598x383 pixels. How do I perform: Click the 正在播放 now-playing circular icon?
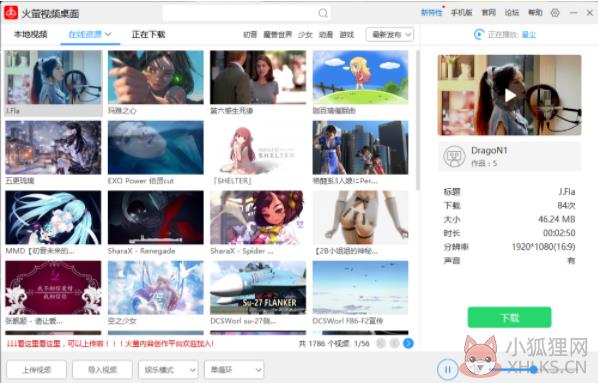[x=479, y=35]
